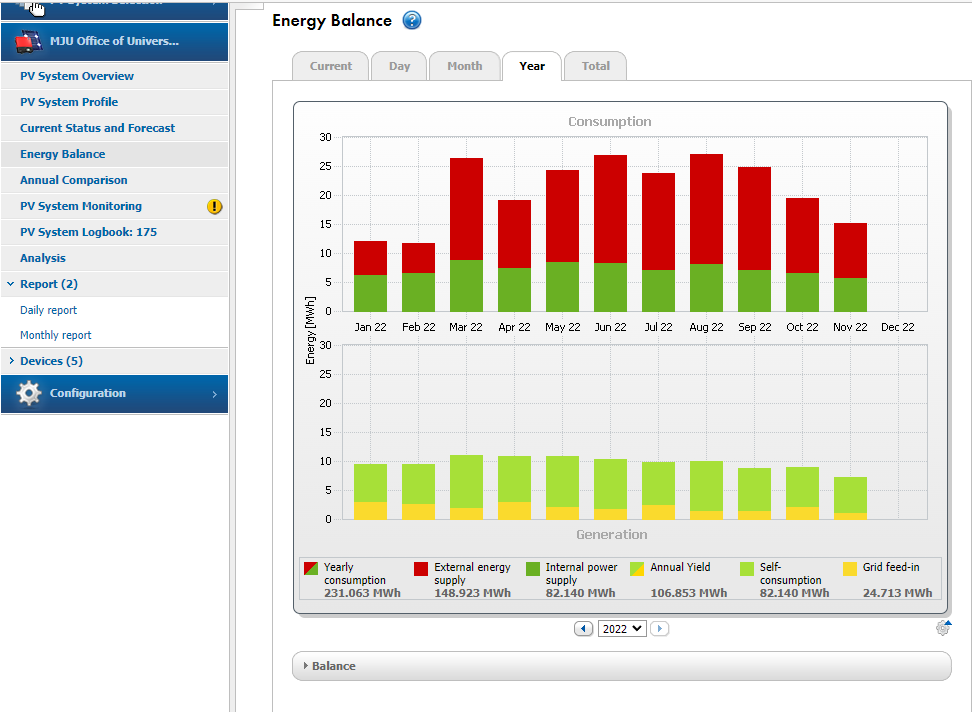Open the 2022 year dropdown
Viewport: 972px width, 712px height.
click(622, 629)
